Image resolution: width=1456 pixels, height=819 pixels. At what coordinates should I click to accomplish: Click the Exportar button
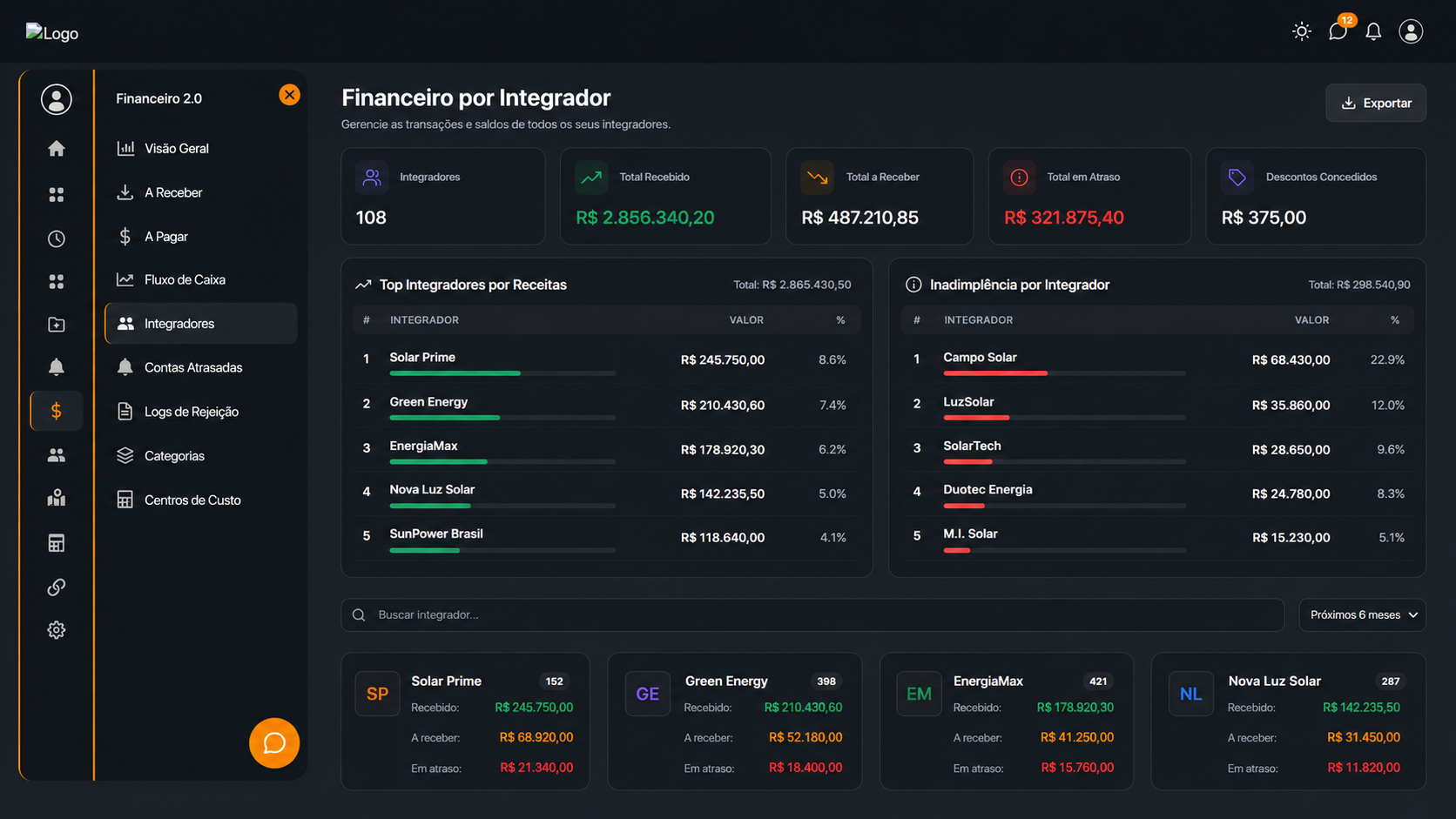[1376, 103]
